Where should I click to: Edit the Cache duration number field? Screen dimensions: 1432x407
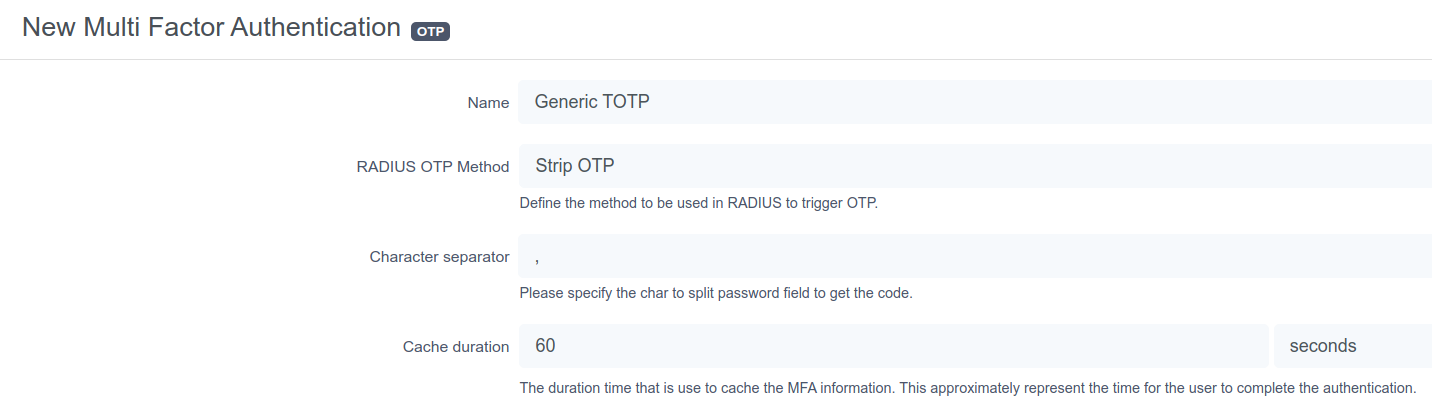893,346
